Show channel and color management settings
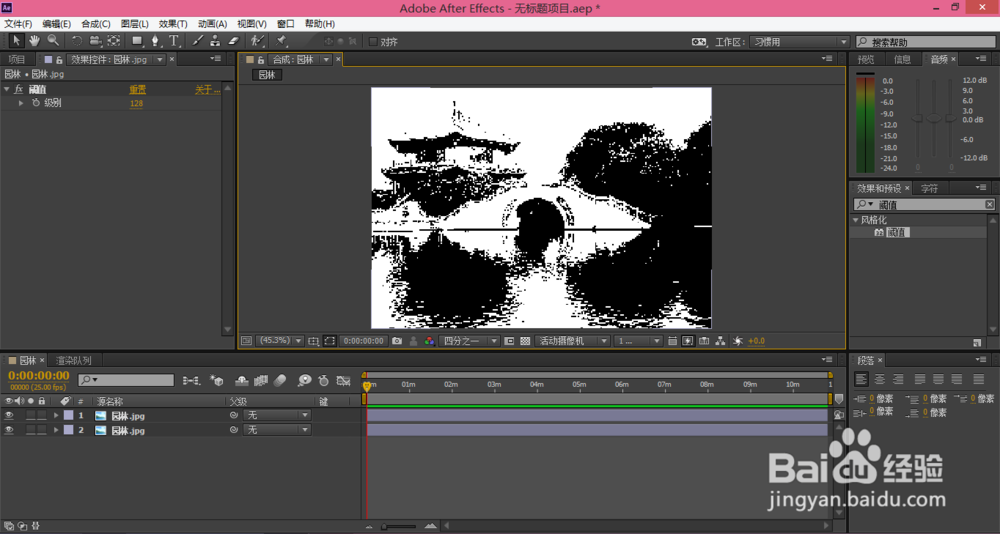1000x534 pixels. [x=430, y=341]
